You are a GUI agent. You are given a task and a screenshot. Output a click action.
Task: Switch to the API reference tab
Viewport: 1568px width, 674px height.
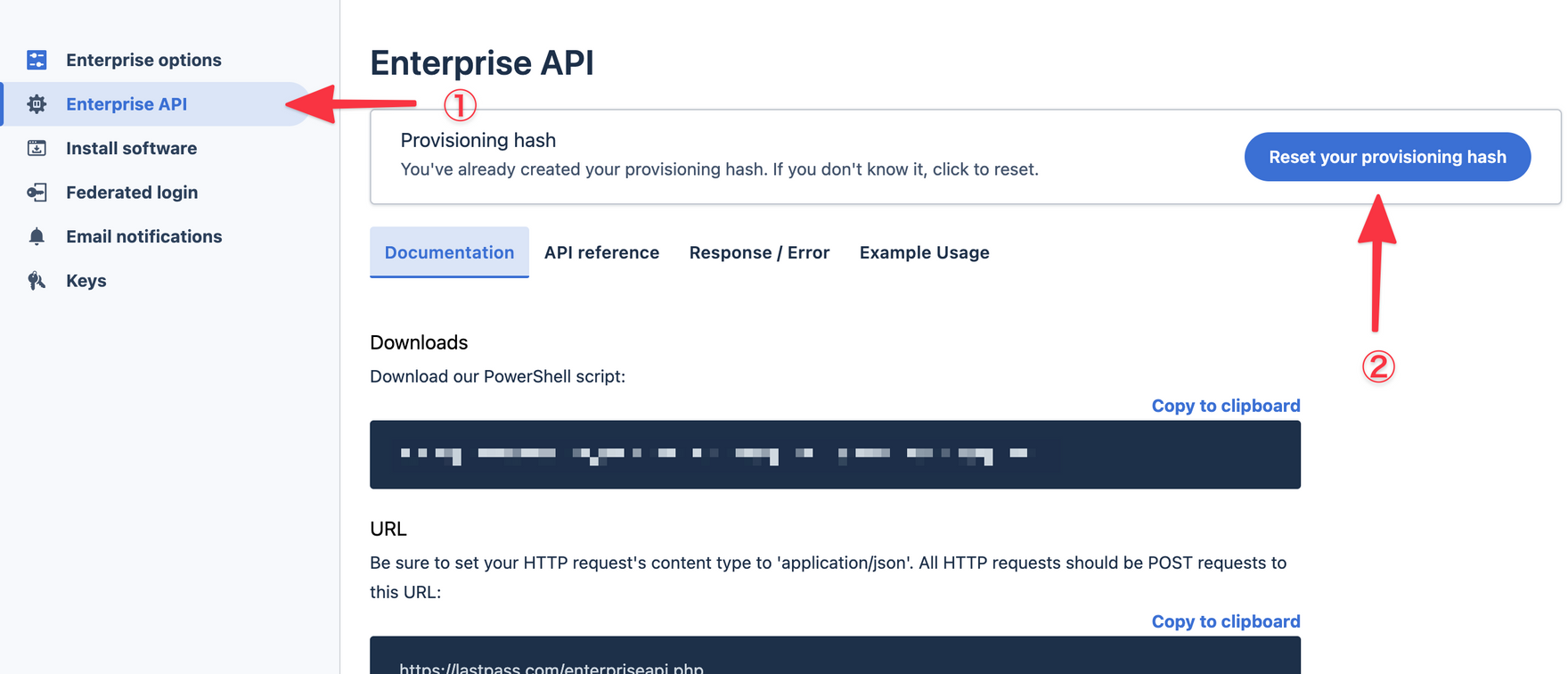click(x=601, y=252)
